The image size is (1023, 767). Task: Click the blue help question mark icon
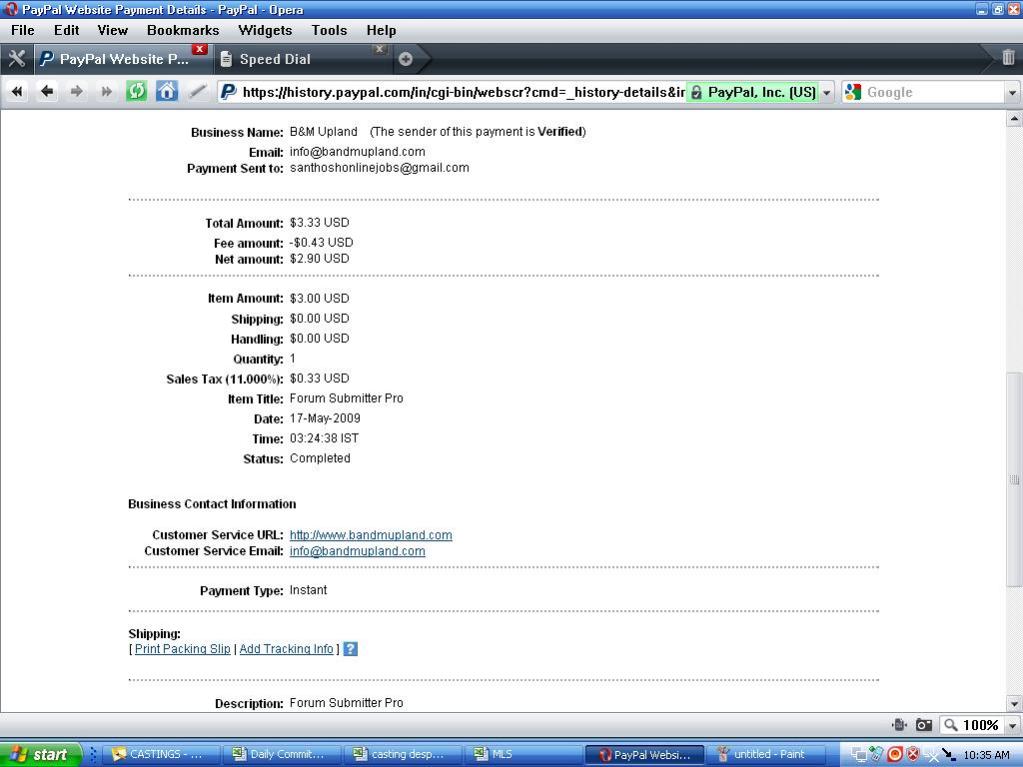coord(350,649)
